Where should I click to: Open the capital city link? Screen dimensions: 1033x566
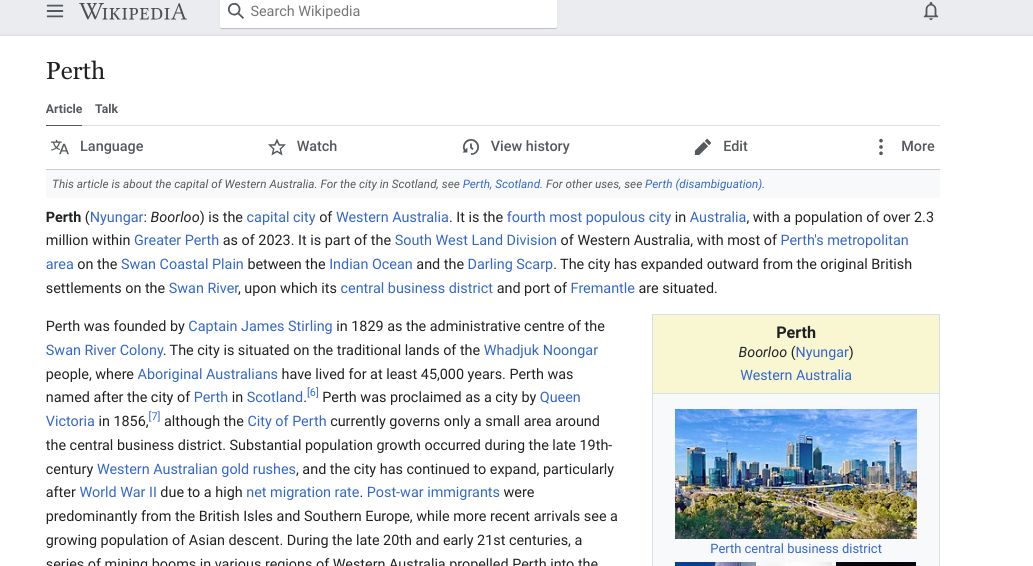coord(281,217)
